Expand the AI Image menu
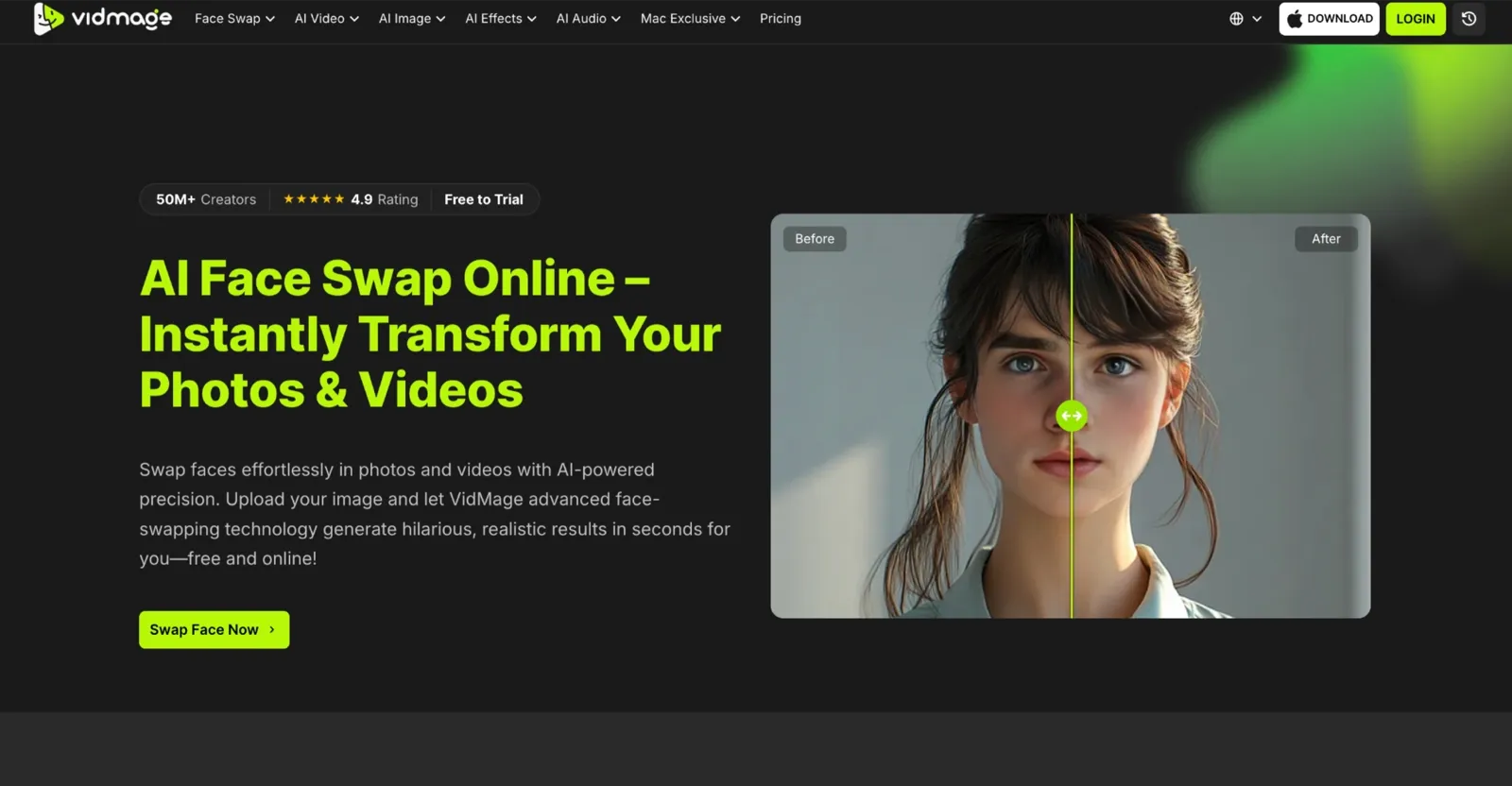The width and height of the screenshot is (1512, 786). tap(412, 19)
